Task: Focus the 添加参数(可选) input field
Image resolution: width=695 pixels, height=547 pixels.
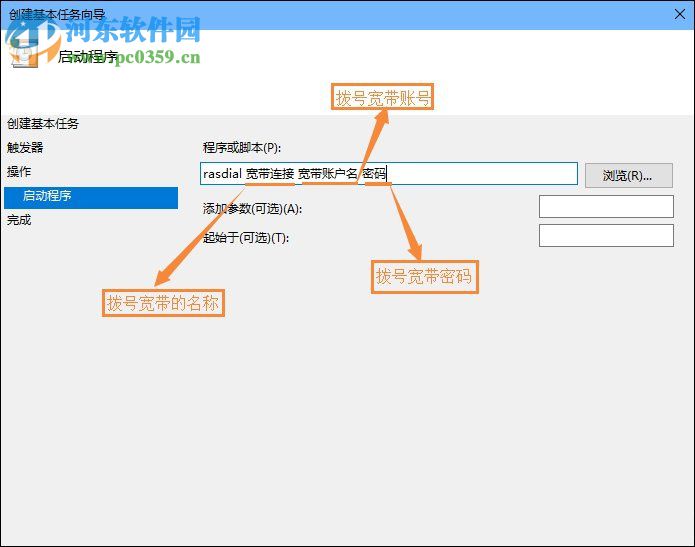Action: coord(606,207)
